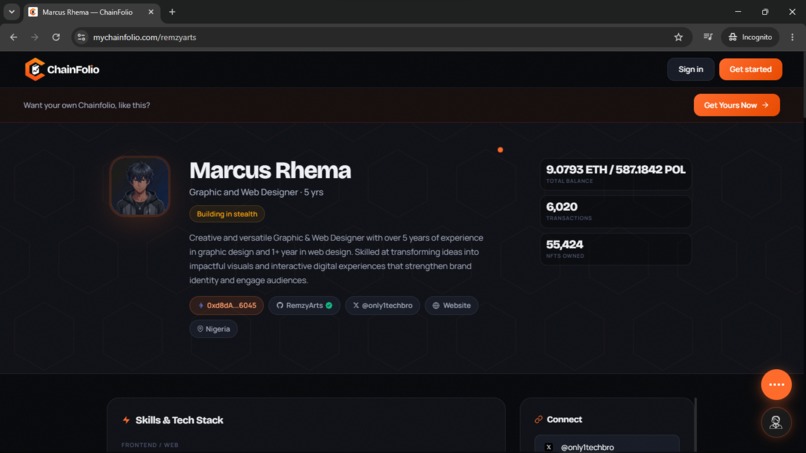Viewport: 806px width, 453px height.
Task: Minimize the browser window
Action: point(738,12)
